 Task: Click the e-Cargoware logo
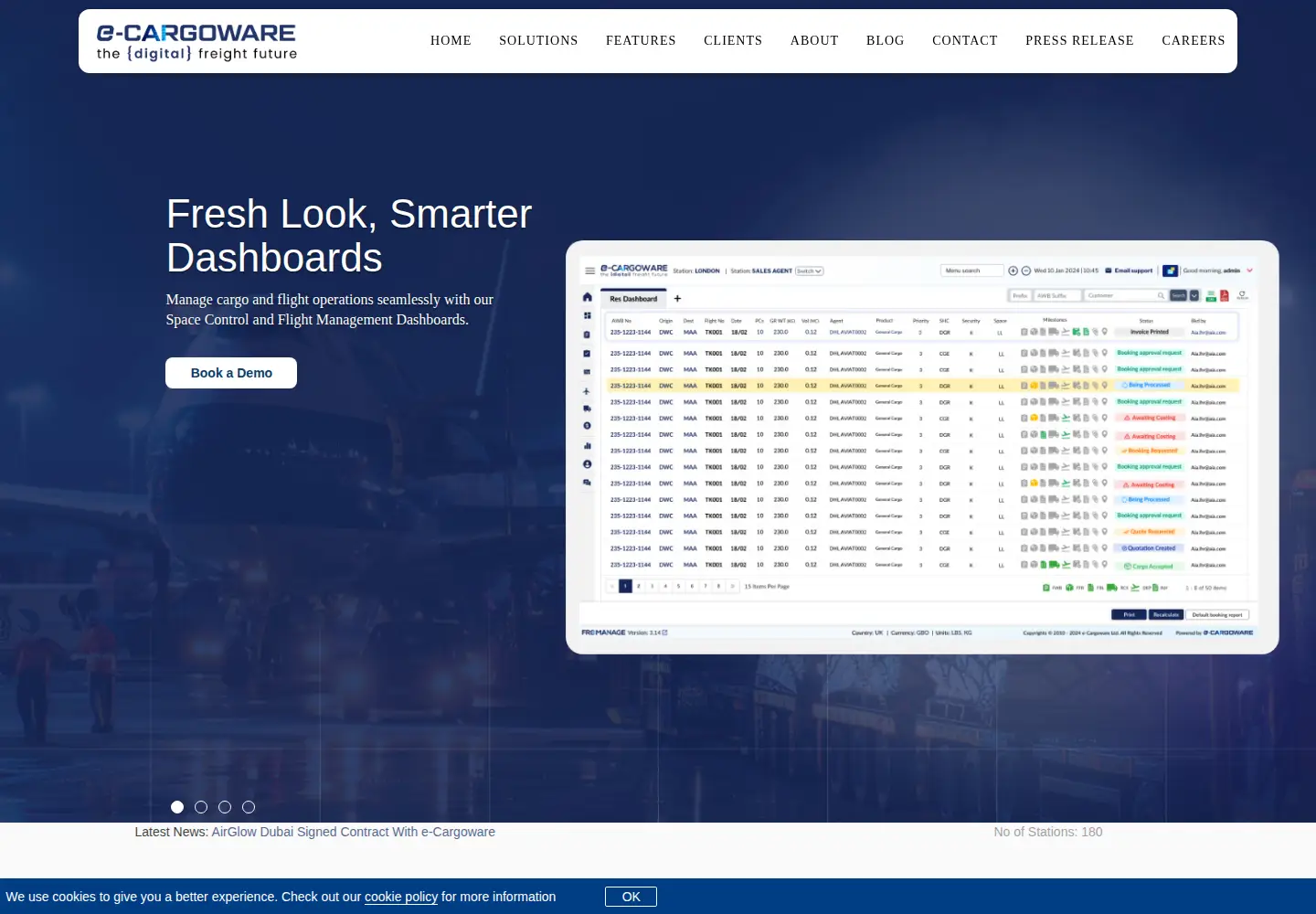pyautogui.click(x=196, y=42)
